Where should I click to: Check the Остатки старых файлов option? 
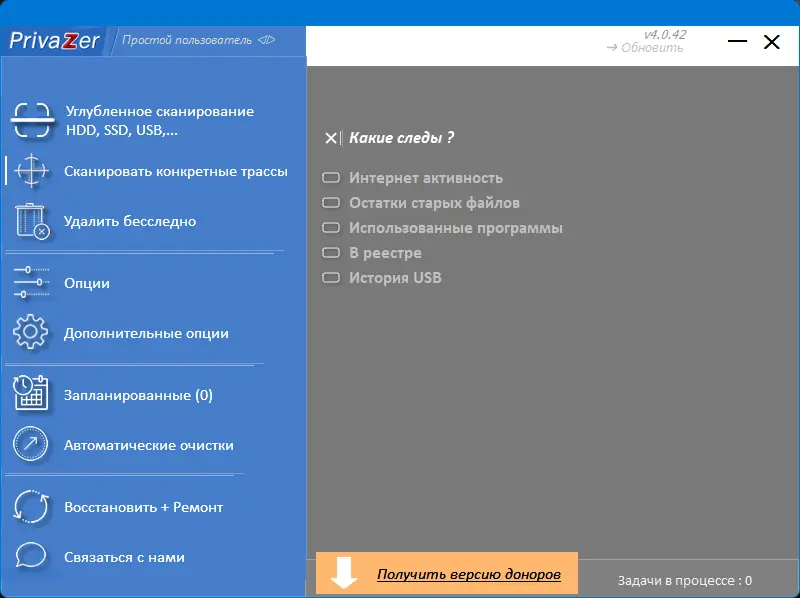pyautogui.click(x=331, y=203)
